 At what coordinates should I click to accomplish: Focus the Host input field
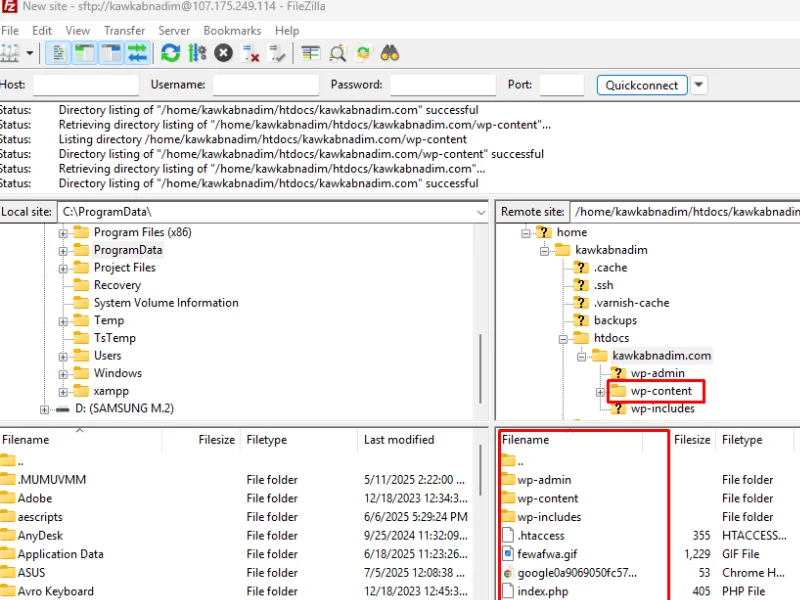point(86,85)
